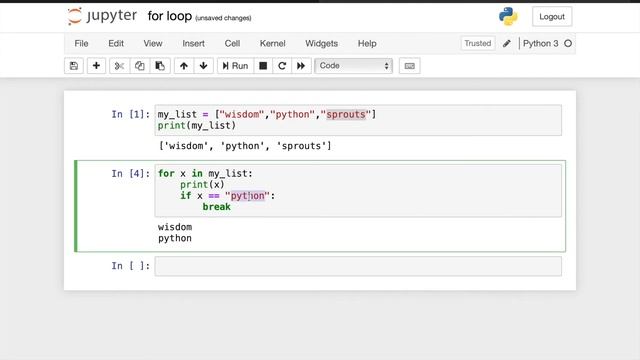The height and width of the screenshot is (360, 640).
Task: Open the command palette keyboard icon
Action: click(409, 66)
